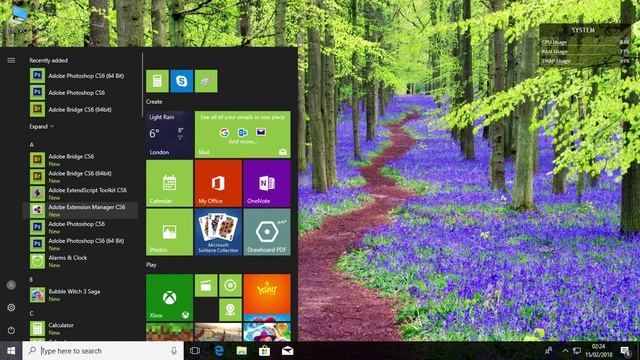Viewport: 640px width, 360px height.
Task: Click the Create tile group heading
Action: (154, 102)
